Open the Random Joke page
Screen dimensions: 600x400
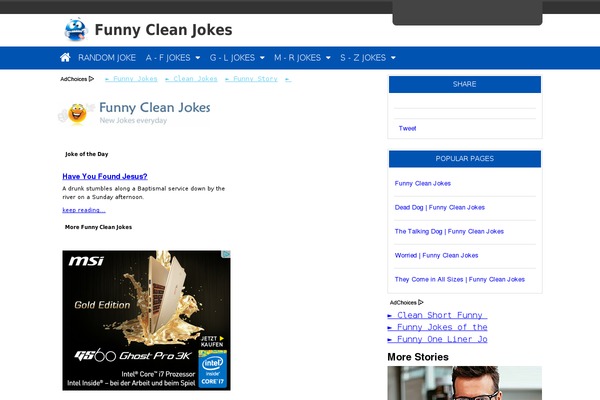[107, 58]
